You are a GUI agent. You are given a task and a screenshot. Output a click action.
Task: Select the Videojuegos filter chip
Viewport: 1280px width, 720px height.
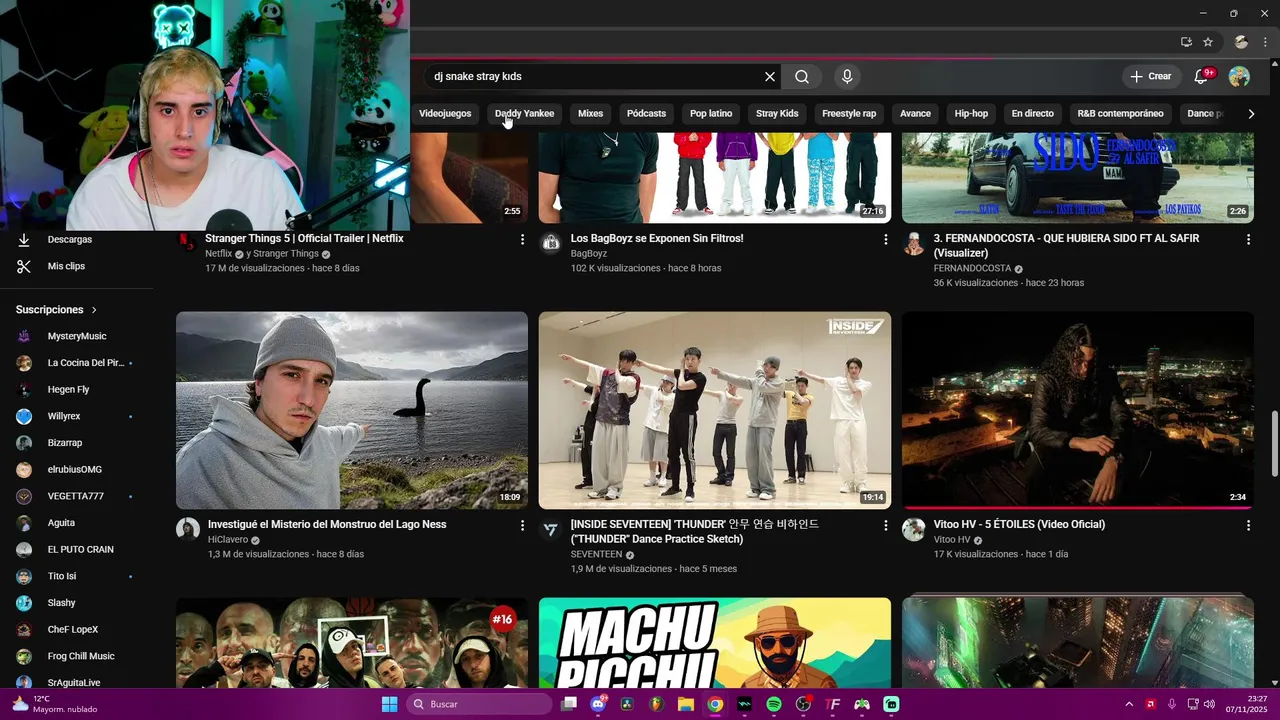tap(445, 114)
